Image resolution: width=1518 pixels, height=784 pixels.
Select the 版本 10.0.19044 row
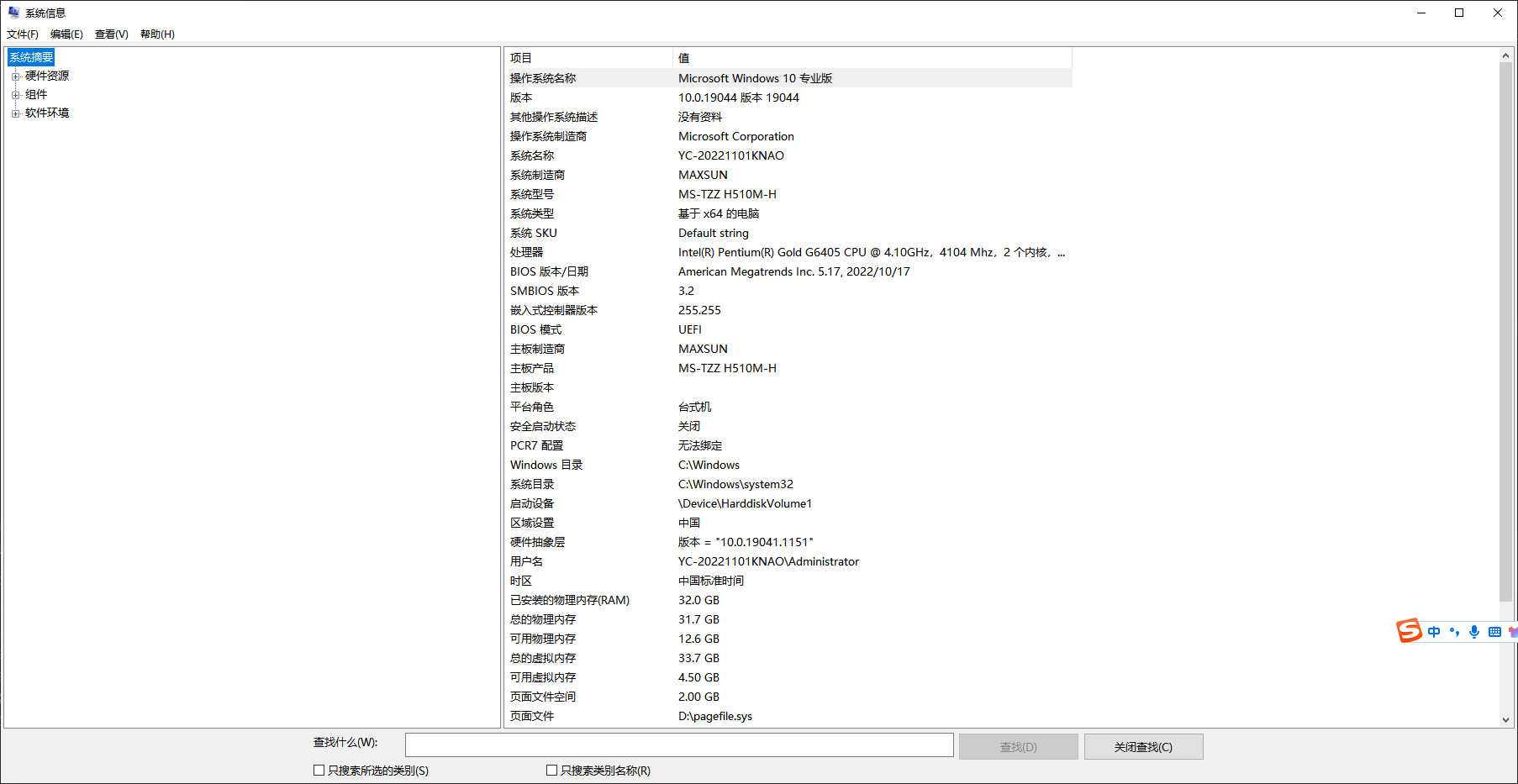click(788, 97)
